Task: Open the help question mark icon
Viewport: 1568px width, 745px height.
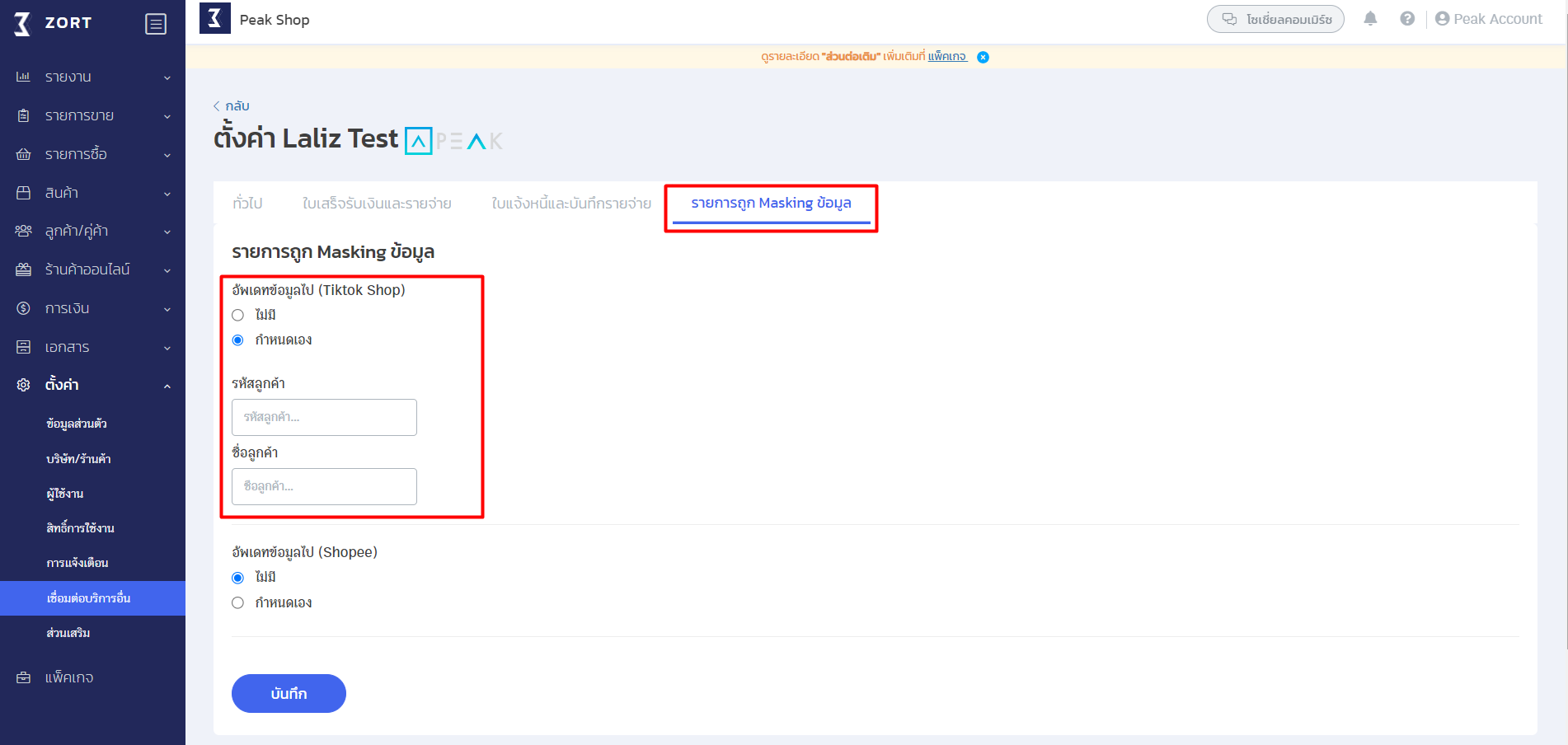Action: click(1407, 18)
